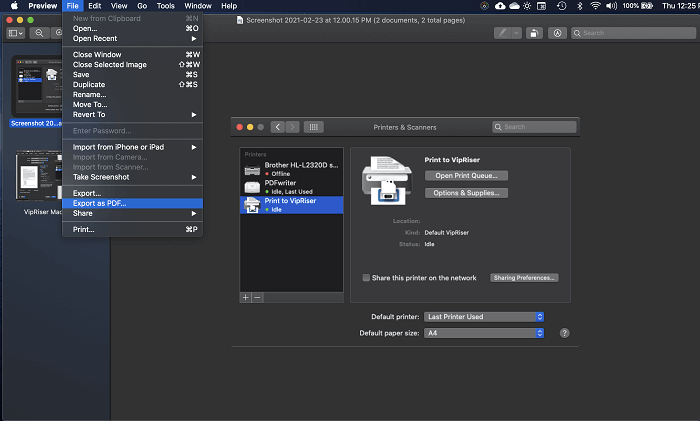Viewport: 700px width, 421px height.
Task: Enable Share this printer on the network
Action: [367, 277]
